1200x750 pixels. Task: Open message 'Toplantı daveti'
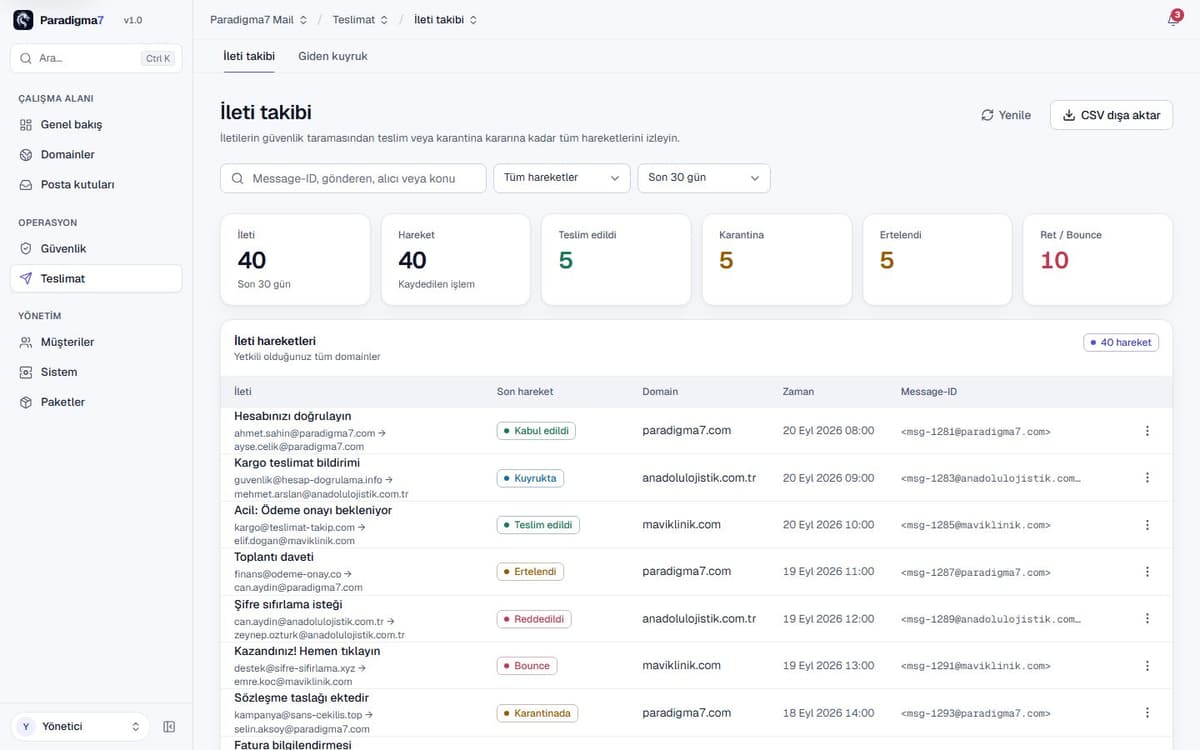(x=274, y=557)
